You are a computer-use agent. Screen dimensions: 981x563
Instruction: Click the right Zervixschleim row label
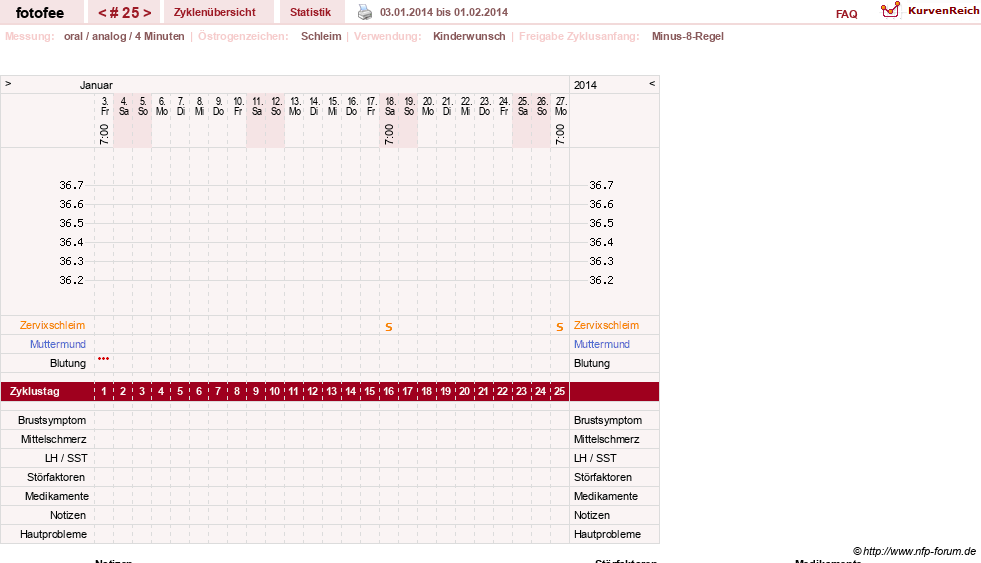coord(606,325)
